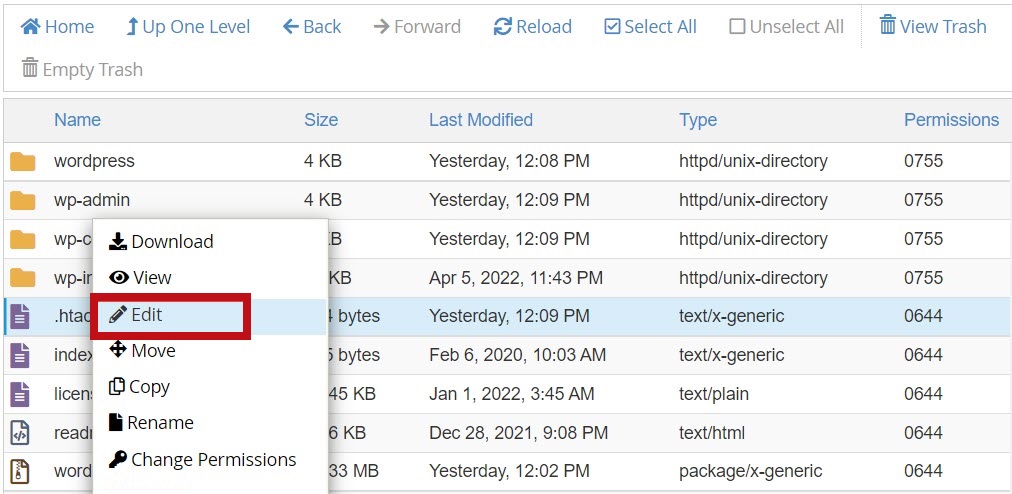
Task: Open View Trash
Action: click(932, 27)
